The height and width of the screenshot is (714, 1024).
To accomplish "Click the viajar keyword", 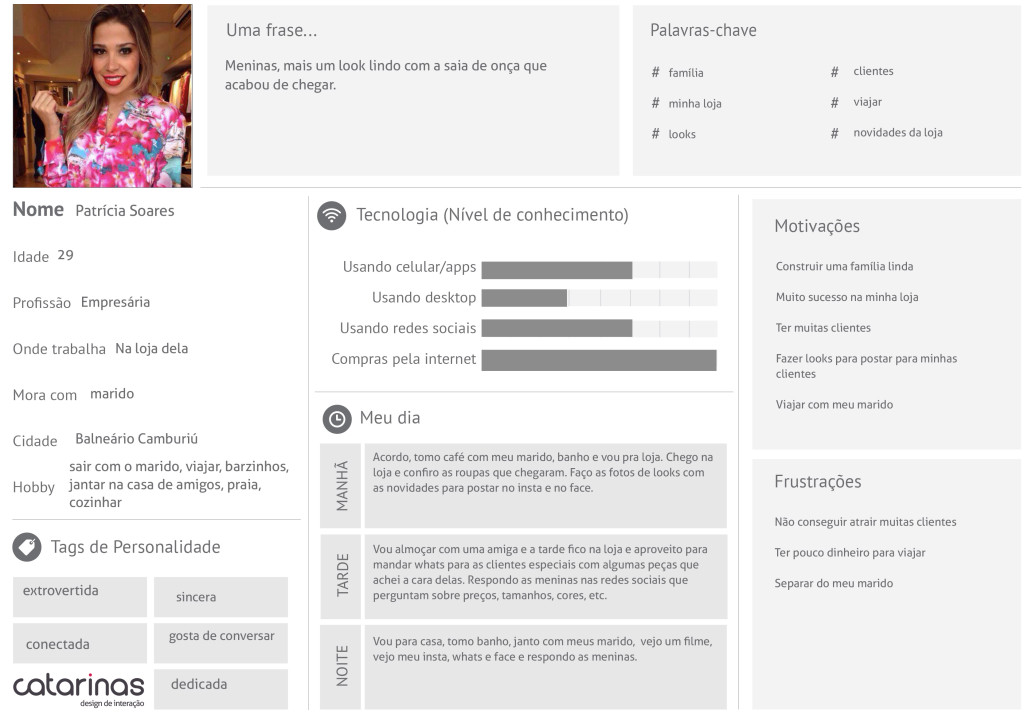I will point(867,102).
